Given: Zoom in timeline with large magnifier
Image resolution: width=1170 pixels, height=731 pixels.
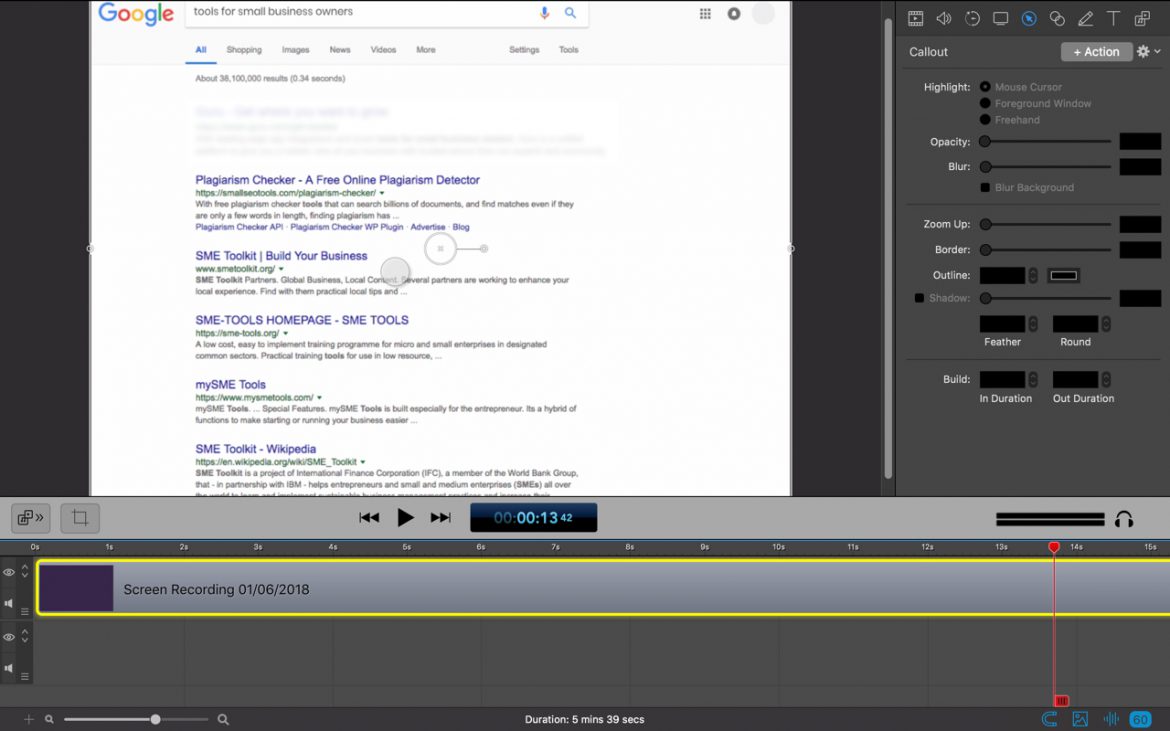Looking at the screenshot, I should coord(222,719).
